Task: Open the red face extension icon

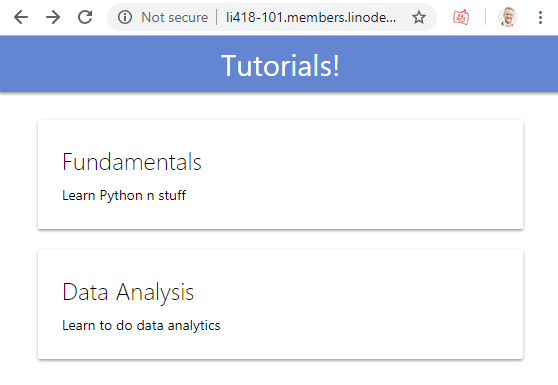Action: pyautogui.click(x=461, y=17)
